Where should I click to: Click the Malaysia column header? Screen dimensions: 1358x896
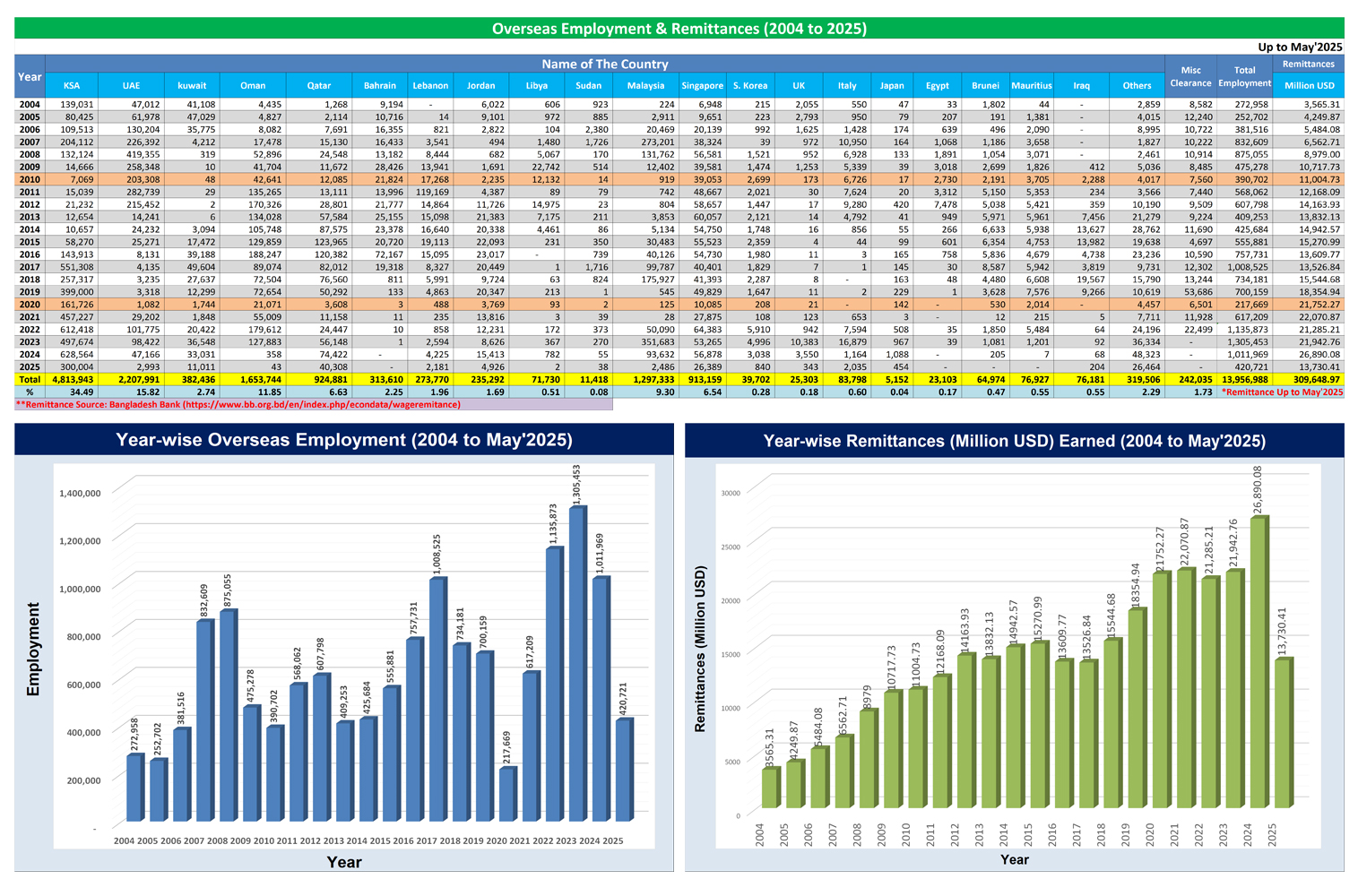[645, 85]
